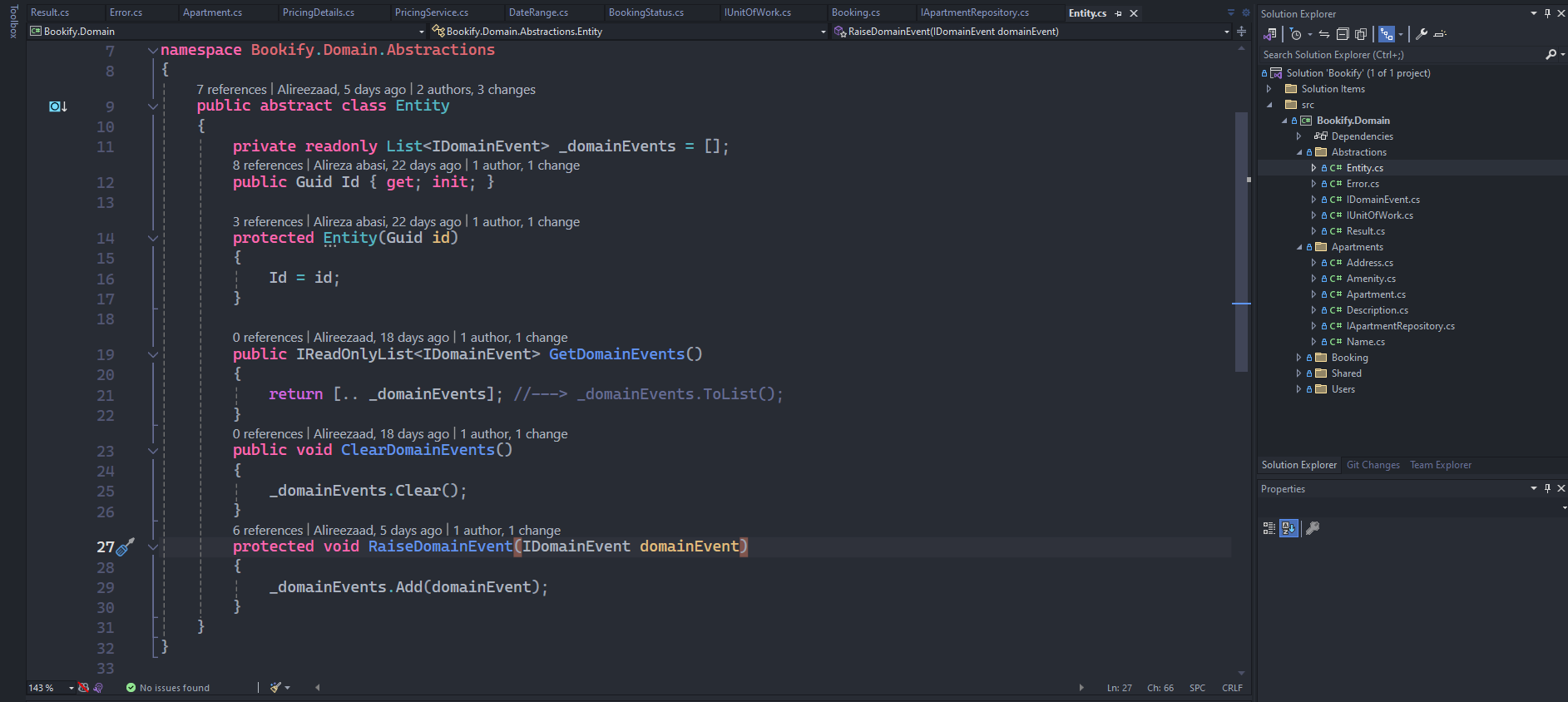Collapse the GetDomainEvents method at line 19

pos(153,354)
